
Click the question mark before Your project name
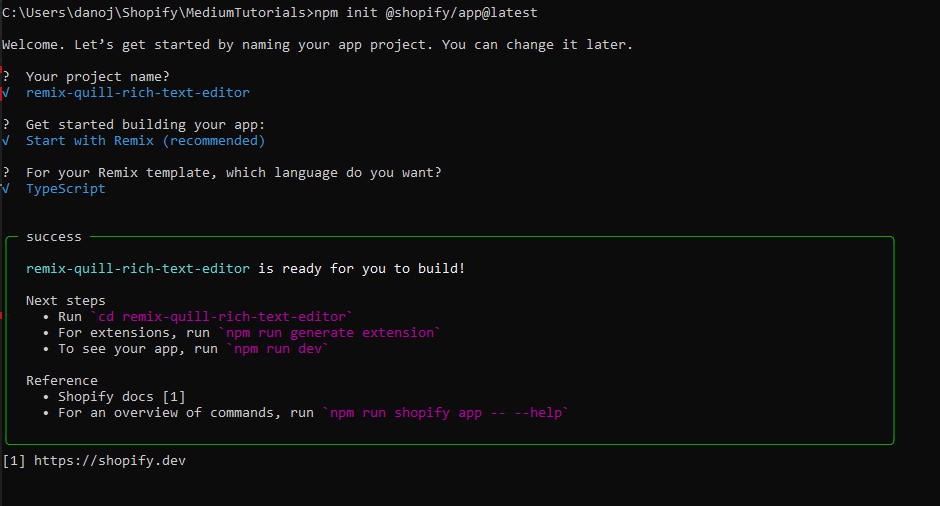pos(6,77)
